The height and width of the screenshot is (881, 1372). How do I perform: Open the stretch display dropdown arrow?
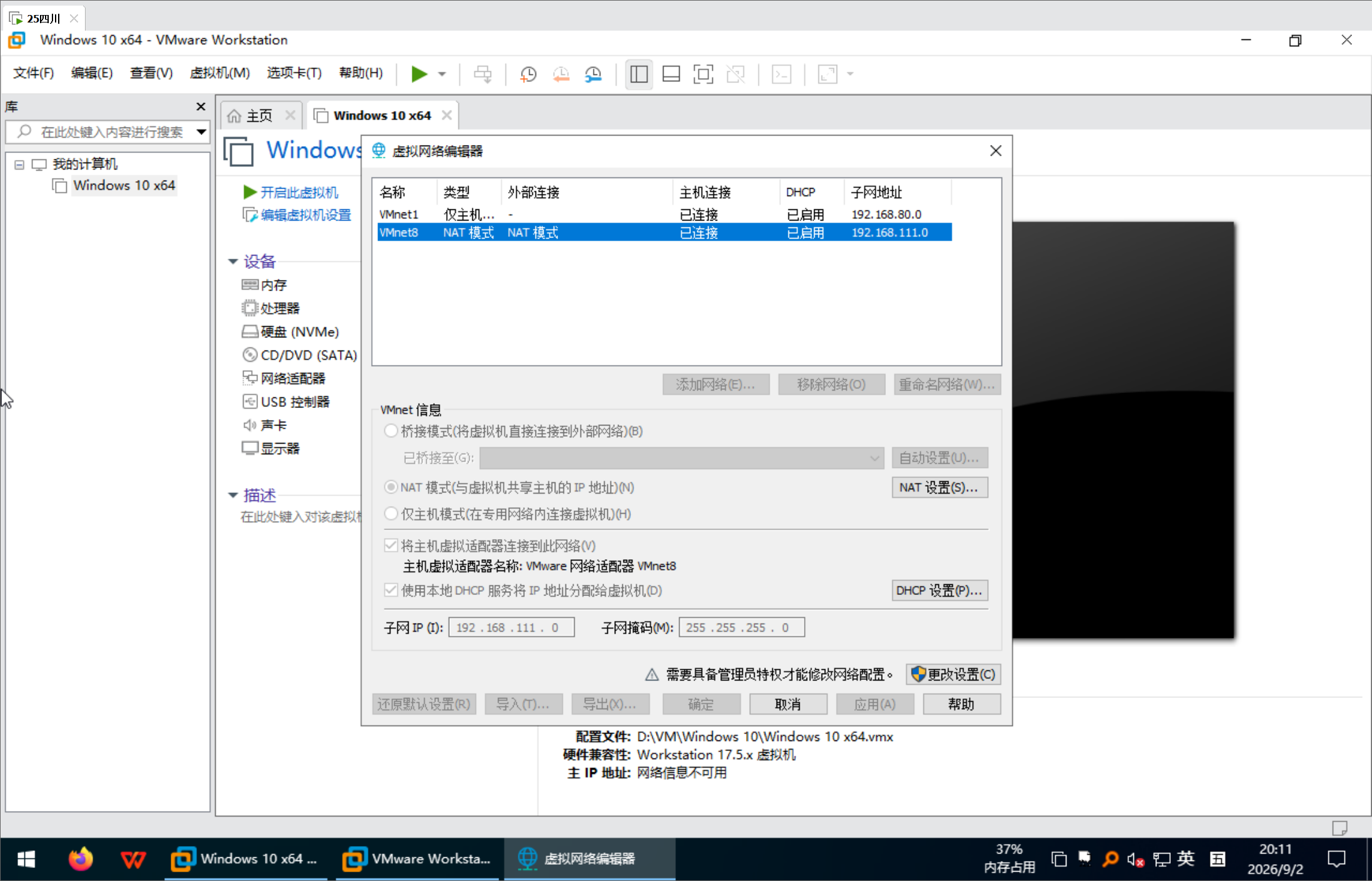[x=850, y=74]
